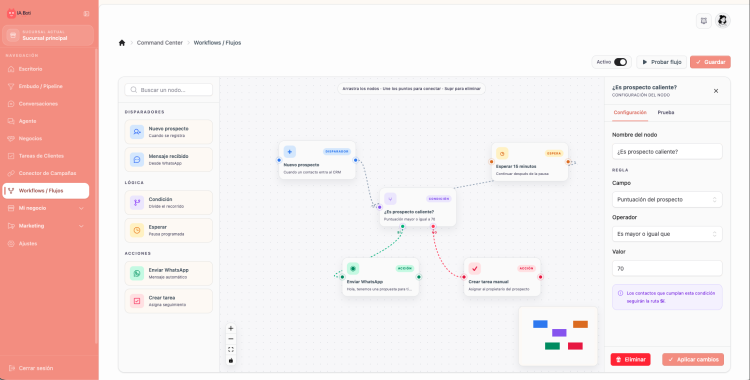
Task: Click the blue rectangle in the minimap
Action: click(540, 324)
